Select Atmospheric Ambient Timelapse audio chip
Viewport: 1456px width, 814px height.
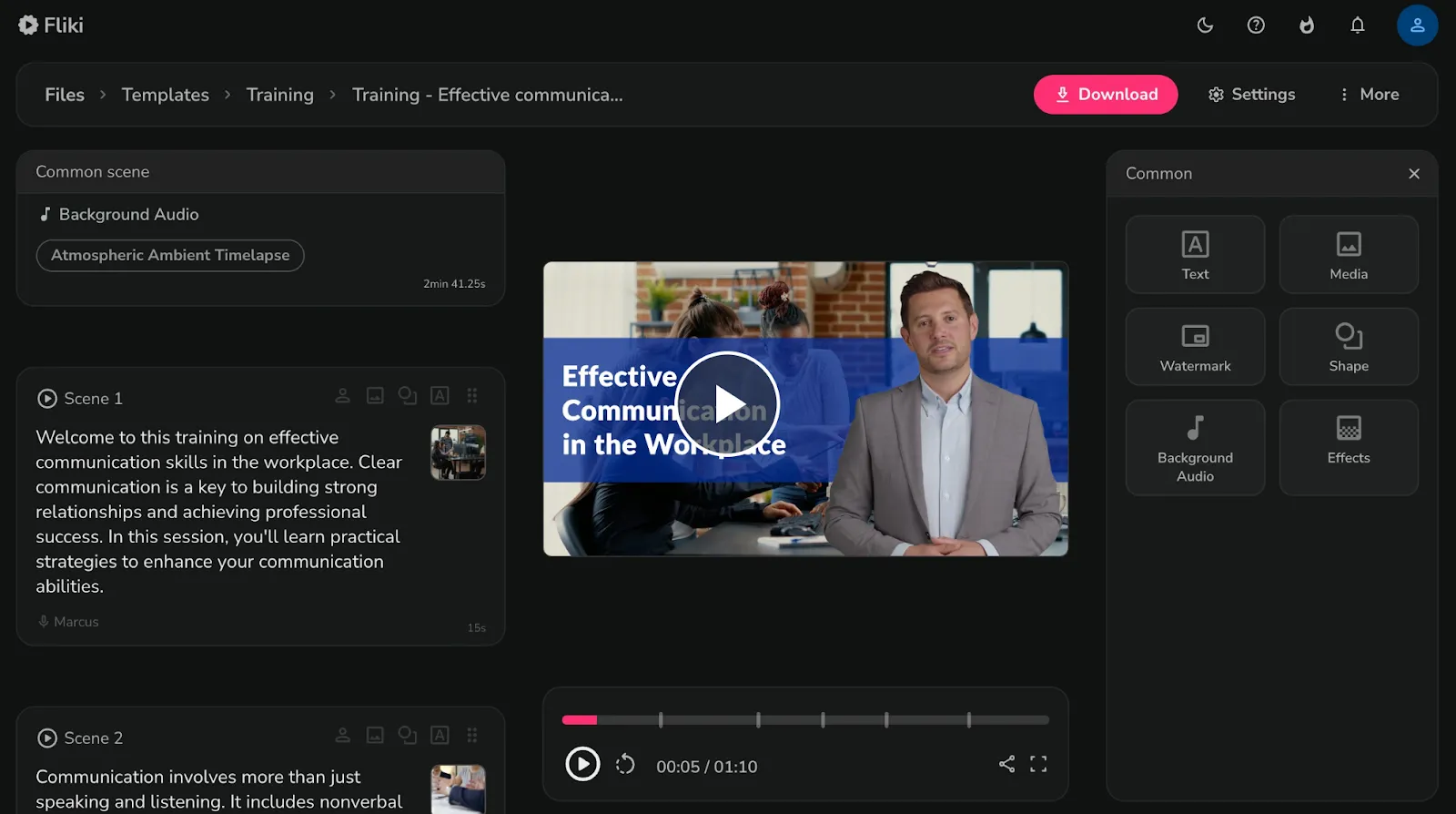click(x=170, y=256)
